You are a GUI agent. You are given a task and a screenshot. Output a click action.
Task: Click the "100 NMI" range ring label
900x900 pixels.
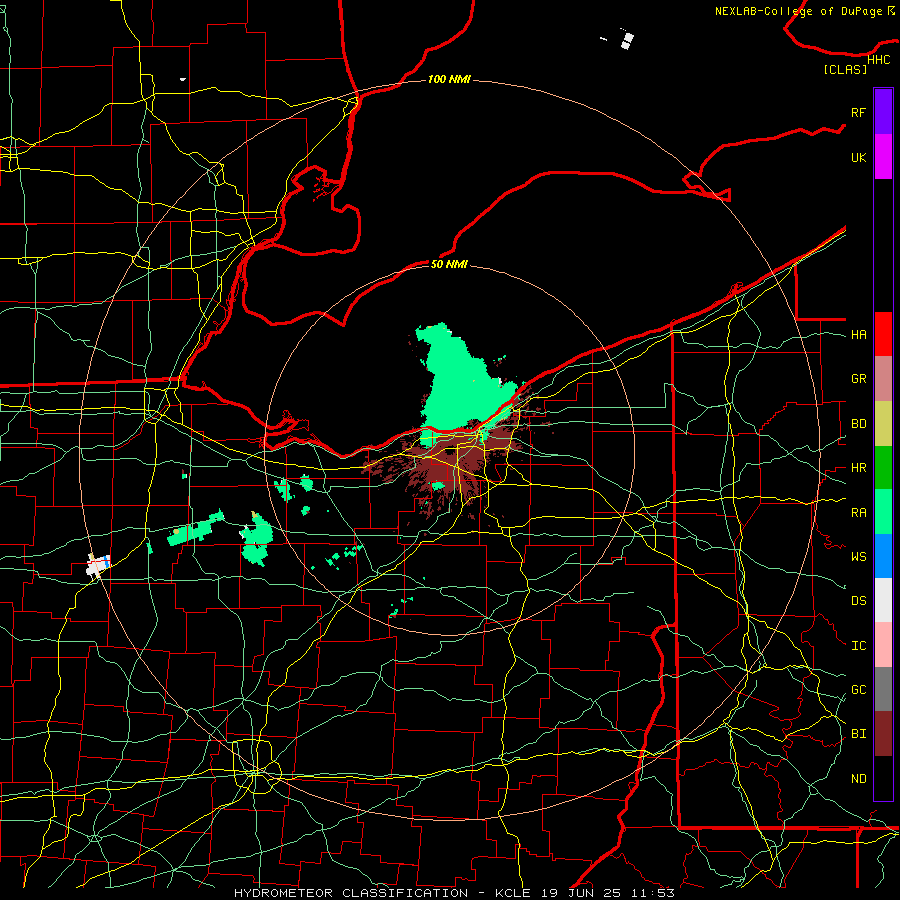tap(449, 79)
